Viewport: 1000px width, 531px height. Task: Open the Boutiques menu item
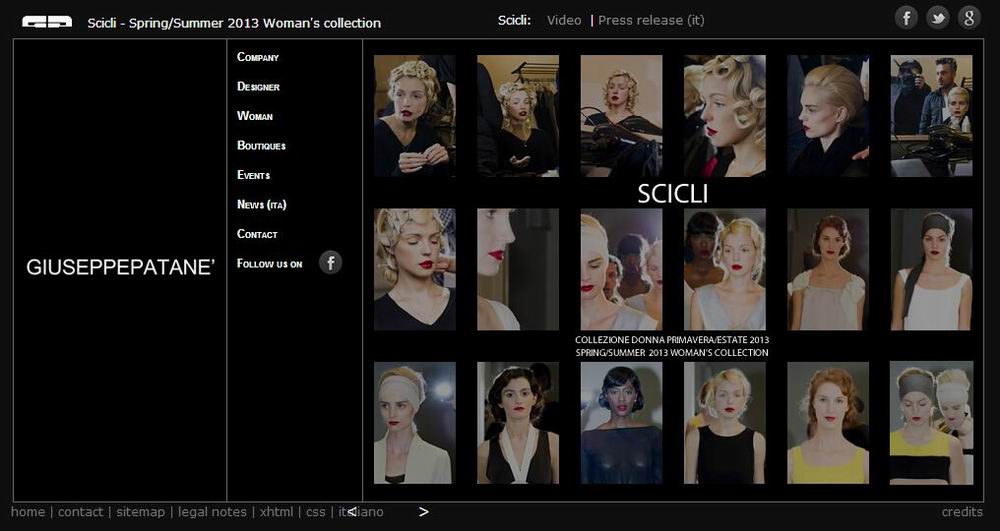[261, 145]
